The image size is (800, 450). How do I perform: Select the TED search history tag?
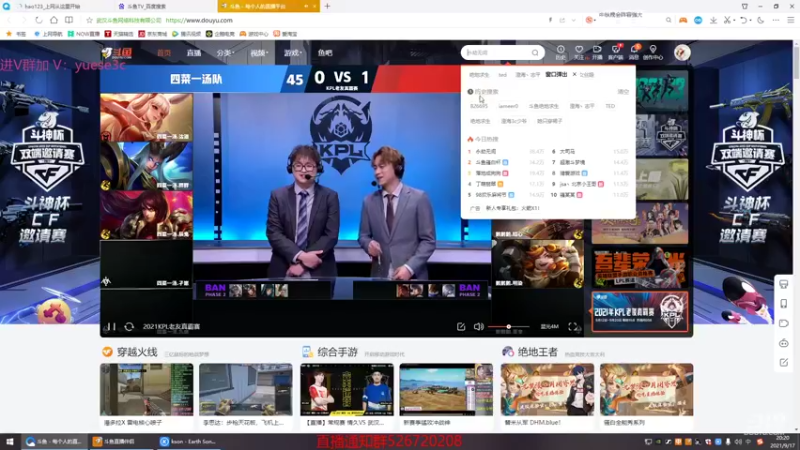coord(610,106)
